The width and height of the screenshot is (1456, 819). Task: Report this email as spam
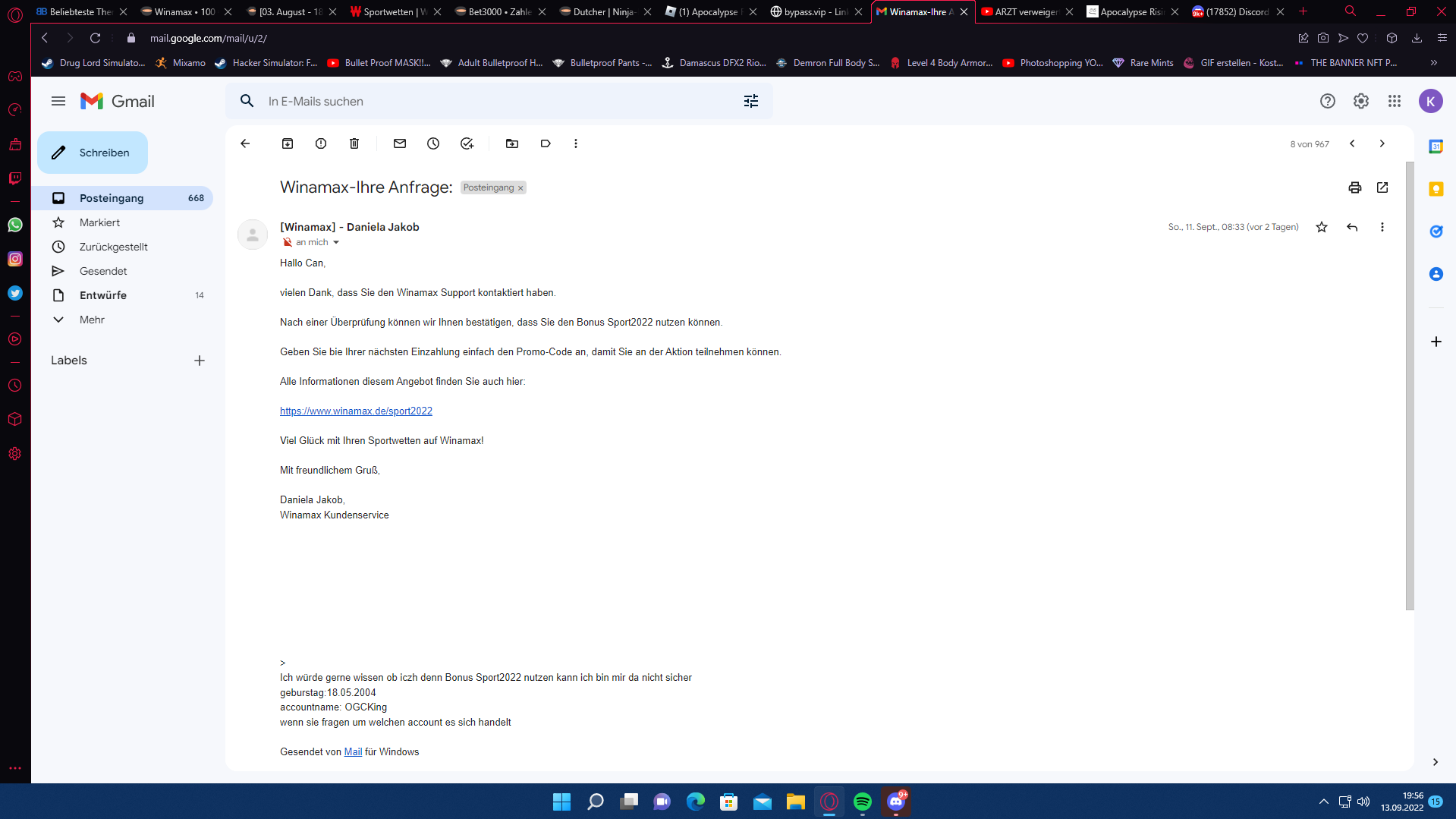point(321,143)
